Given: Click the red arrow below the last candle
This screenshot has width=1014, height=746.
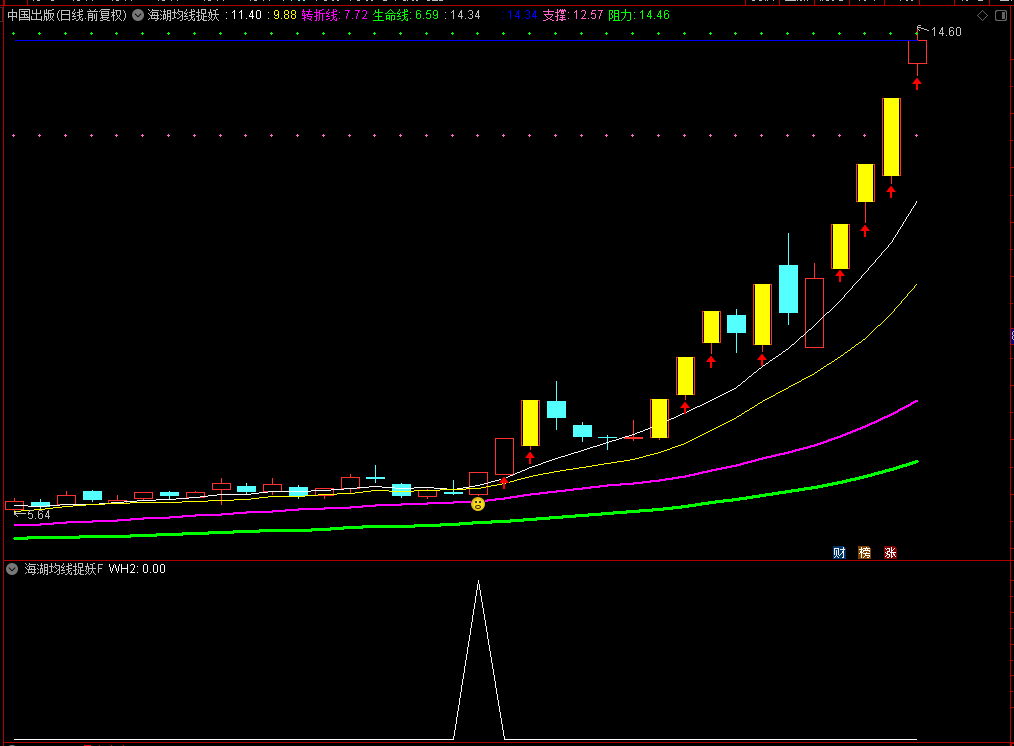Looking at the screenshot, I should tap(917, 83).
